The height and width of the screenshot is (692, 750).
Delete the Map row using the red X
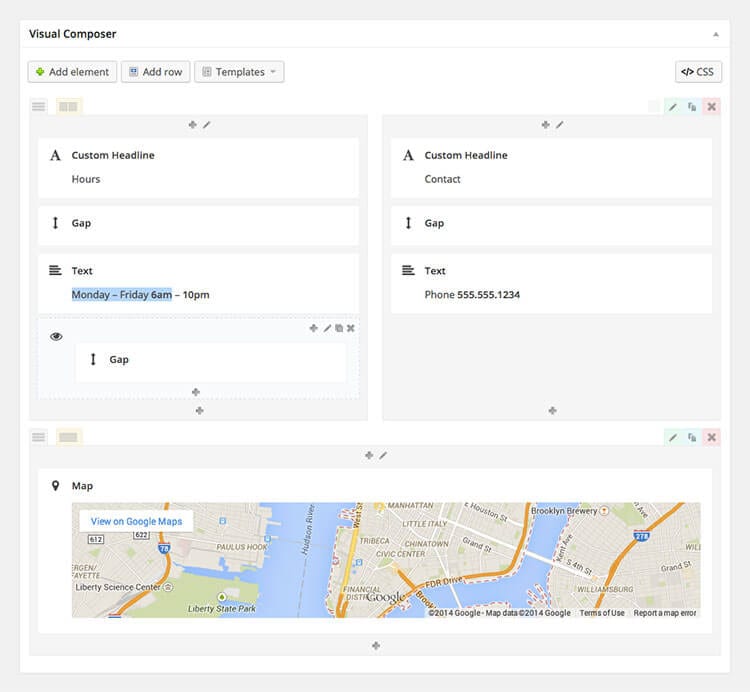pyautogui.click(x=712, y=437)
